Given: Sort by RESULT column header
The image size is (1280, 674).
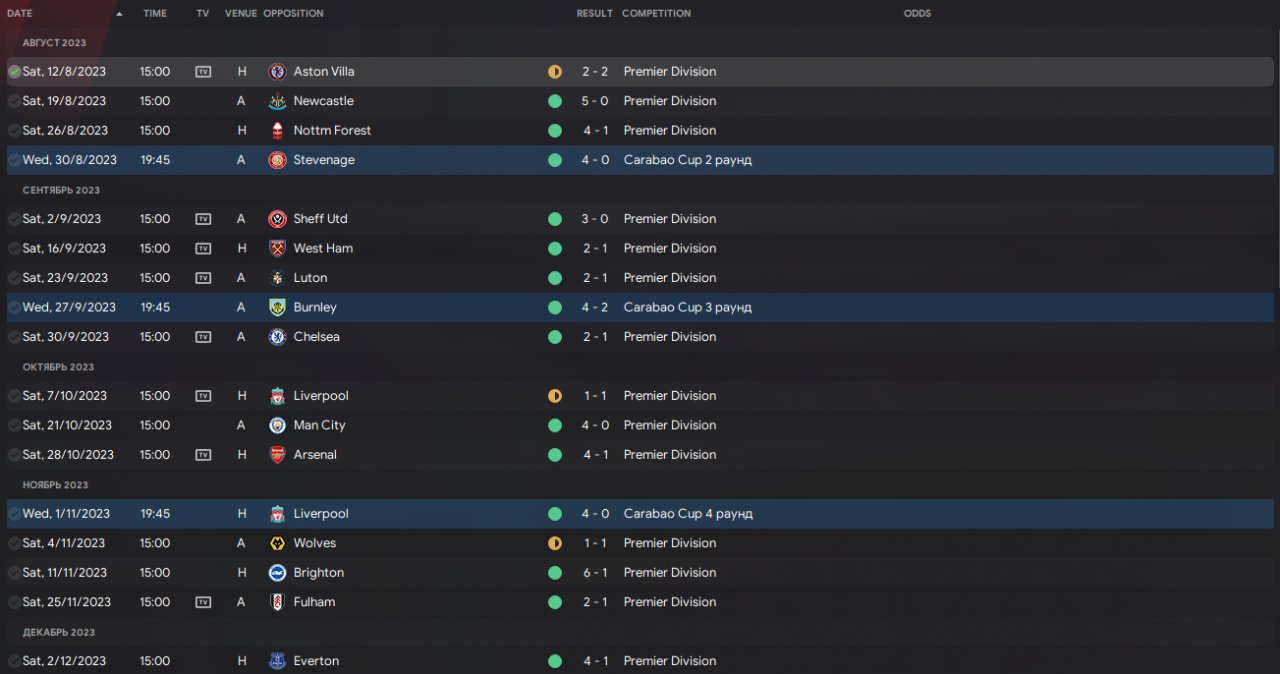Looking at the screenshot, I should 594,14.
